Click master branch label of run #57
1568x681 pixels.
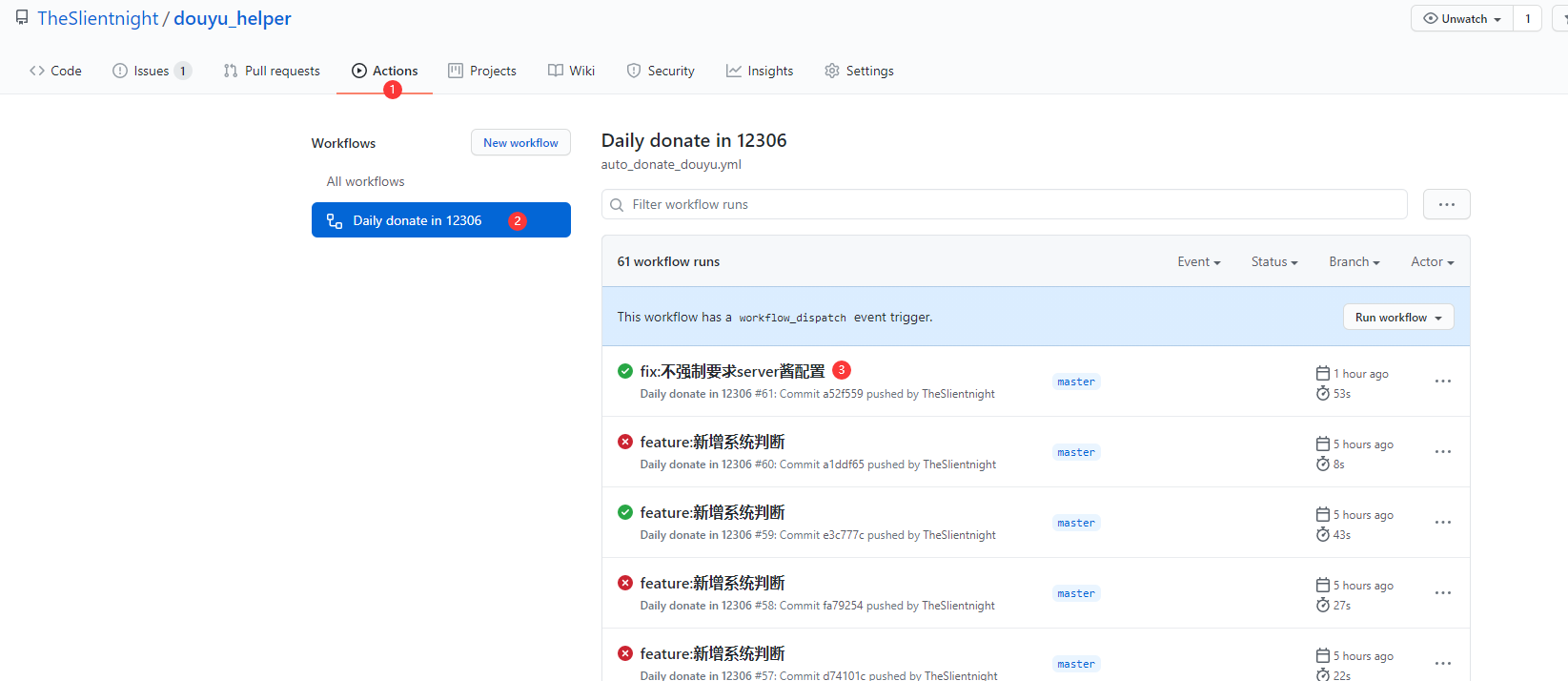click(x=1076, y=664)
